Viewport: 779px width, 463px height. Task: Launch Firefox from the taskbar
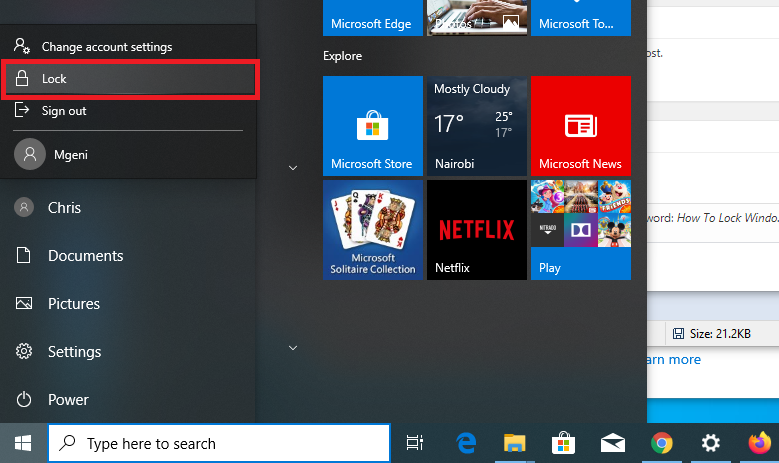[x=760, y=443]
